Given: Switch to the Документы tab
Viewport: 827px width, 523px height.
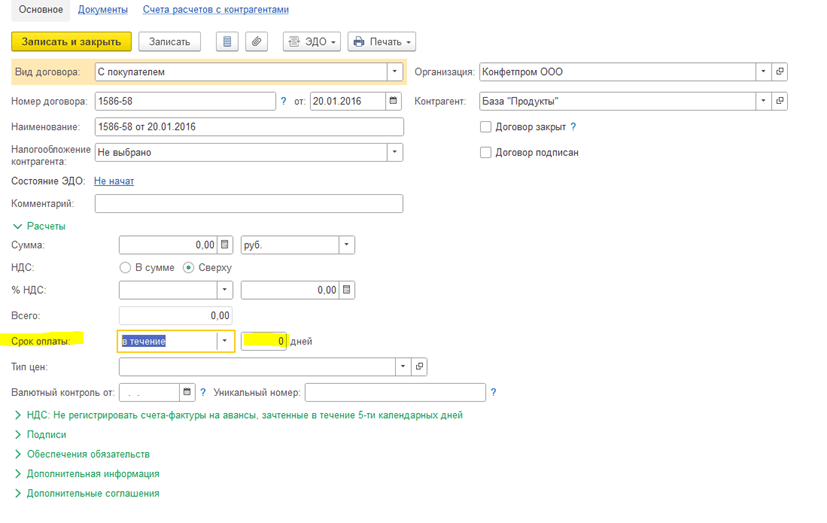Looking at the screenshot, I should pyautogui.click(x=103, y=9).
